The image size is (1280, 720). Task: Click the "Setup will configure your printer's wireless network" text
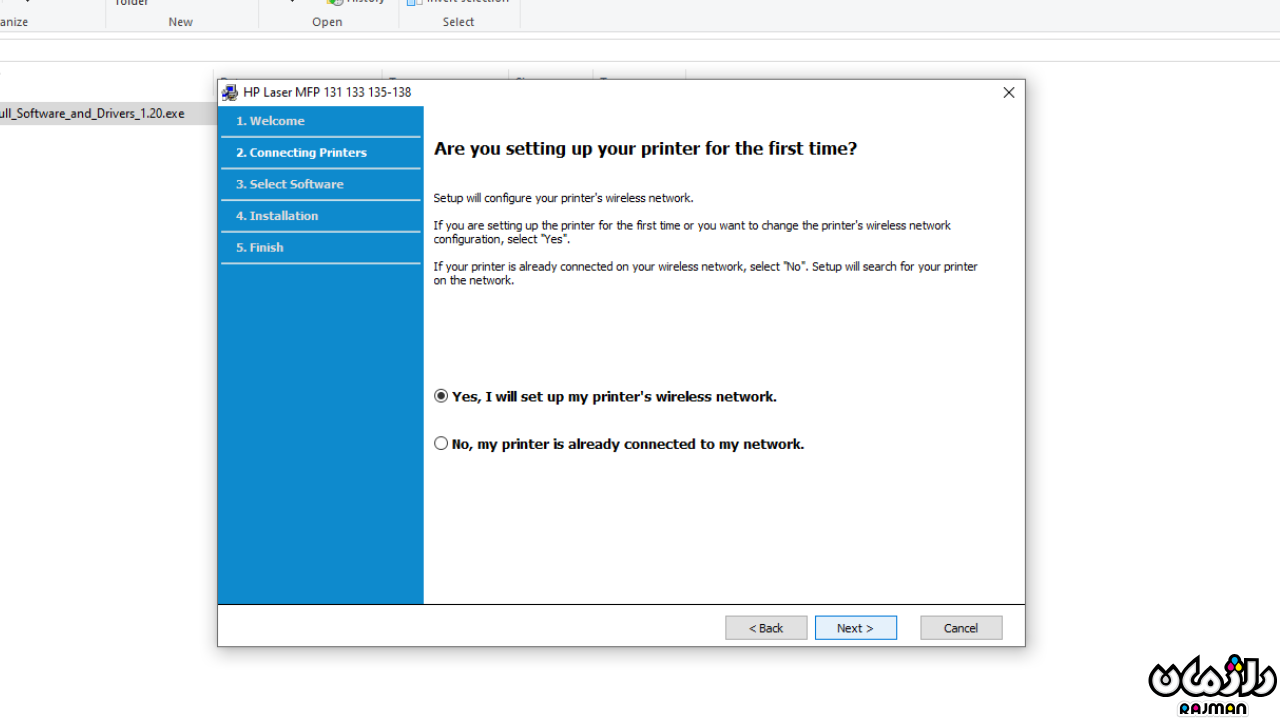563,198
